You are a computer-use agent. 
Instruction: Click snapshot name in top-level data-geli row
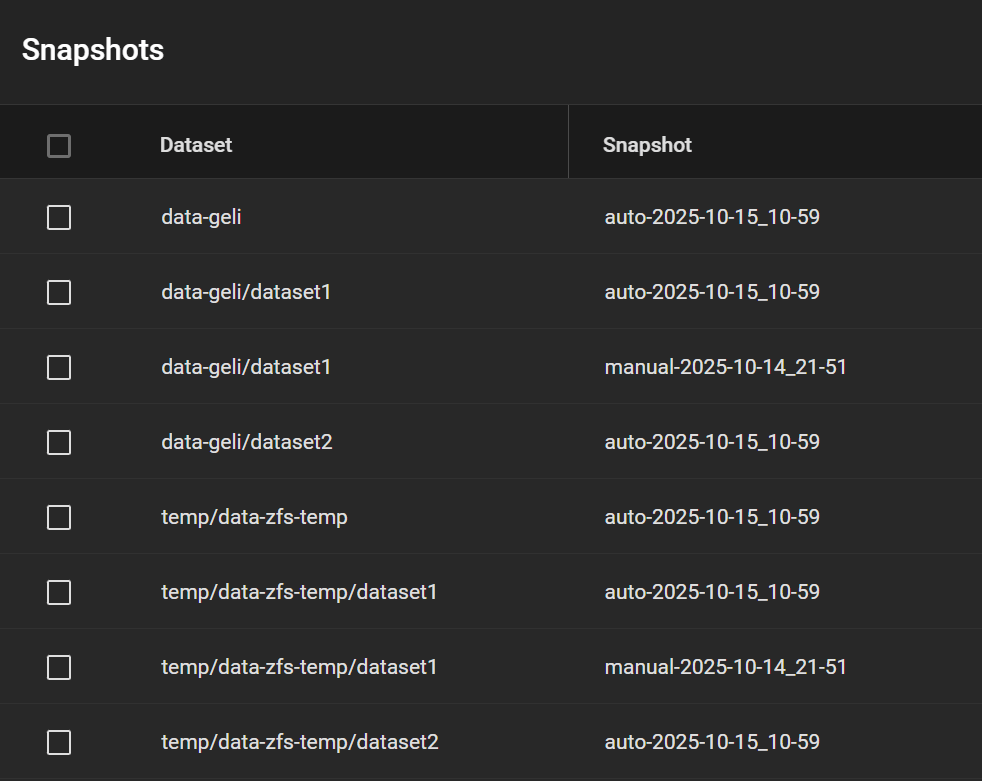click(712, 217)
